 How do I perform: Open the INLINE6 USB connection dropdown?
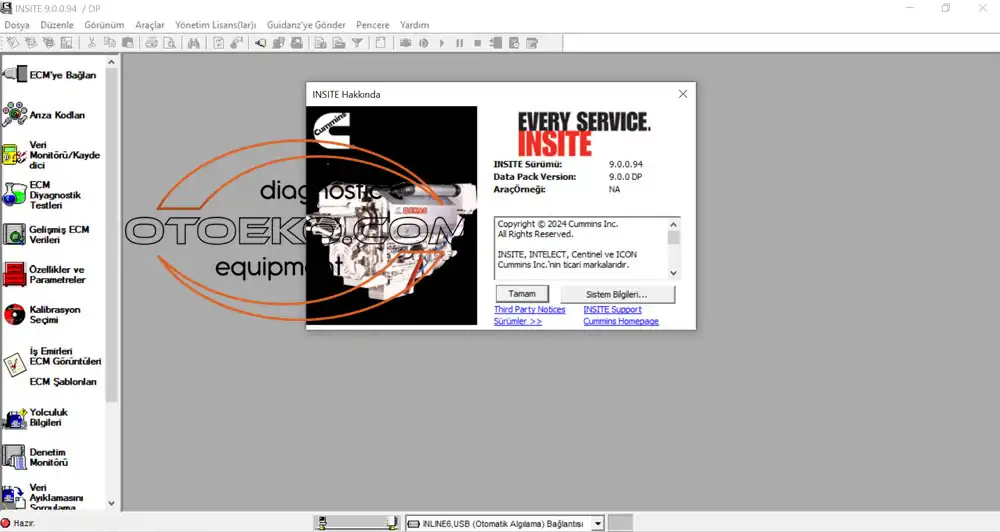click(597, 523)
